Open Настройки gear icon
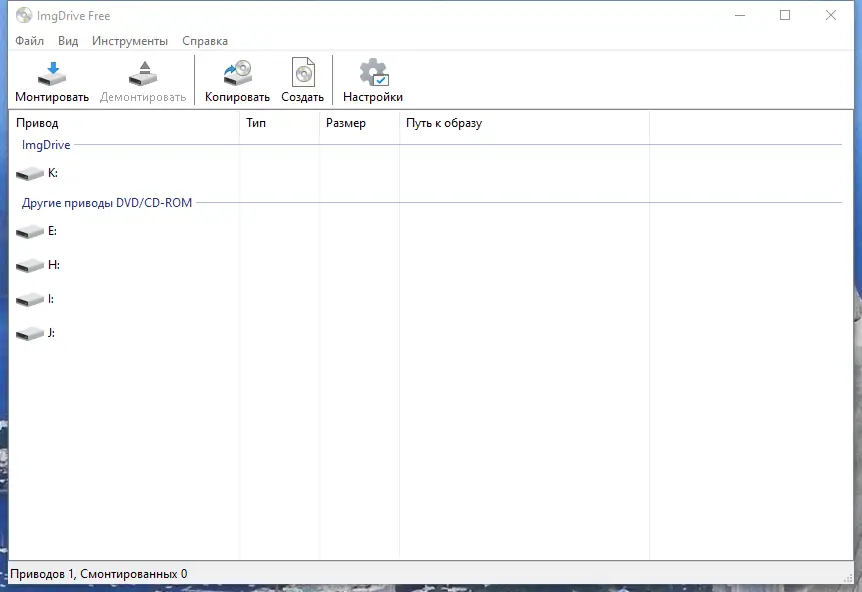Viewport: 862px width, 592px height. coord(374,73)
